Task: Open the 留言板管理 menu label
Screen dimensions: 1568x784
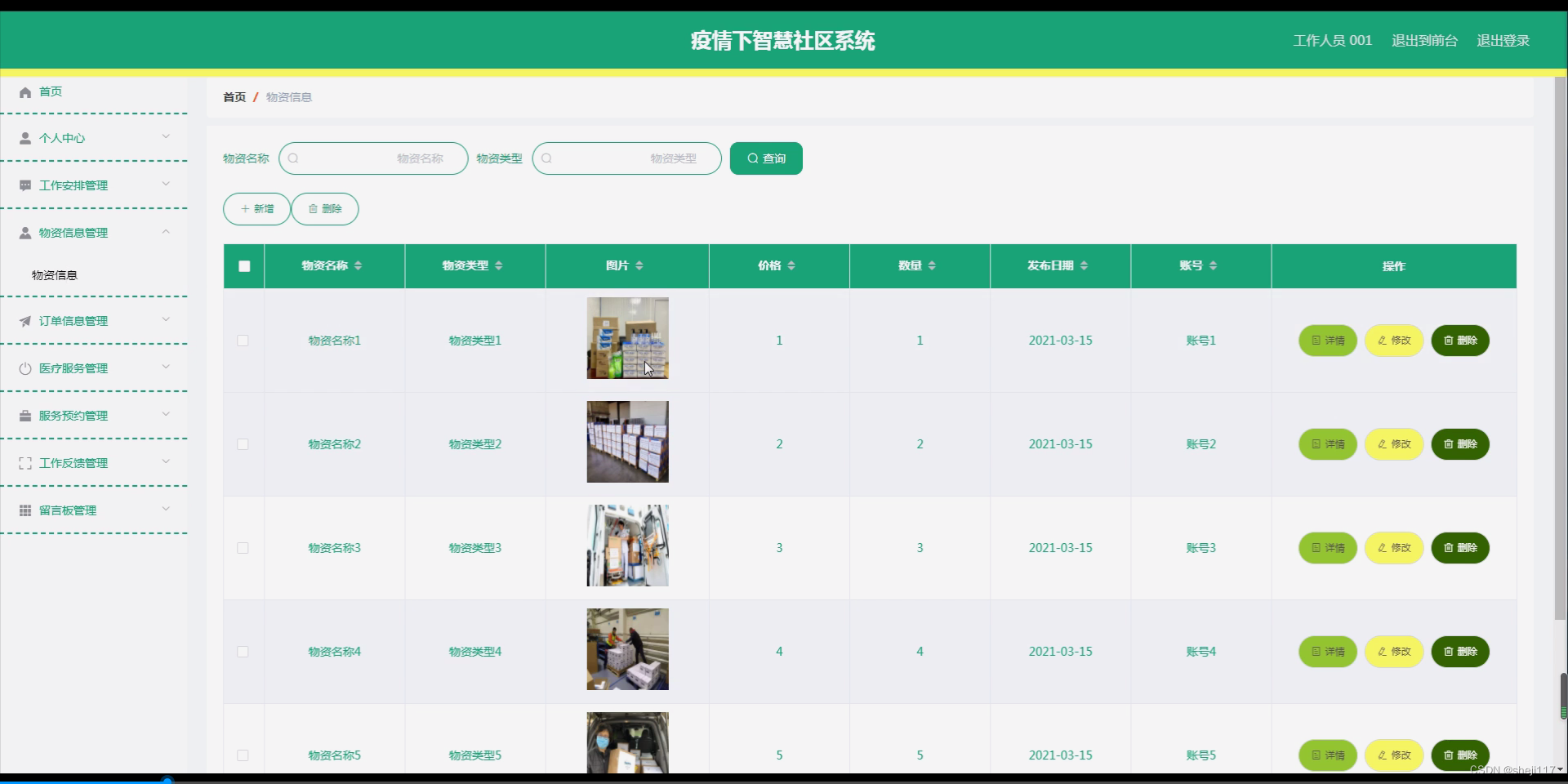Action: click(x=68, y=511)
